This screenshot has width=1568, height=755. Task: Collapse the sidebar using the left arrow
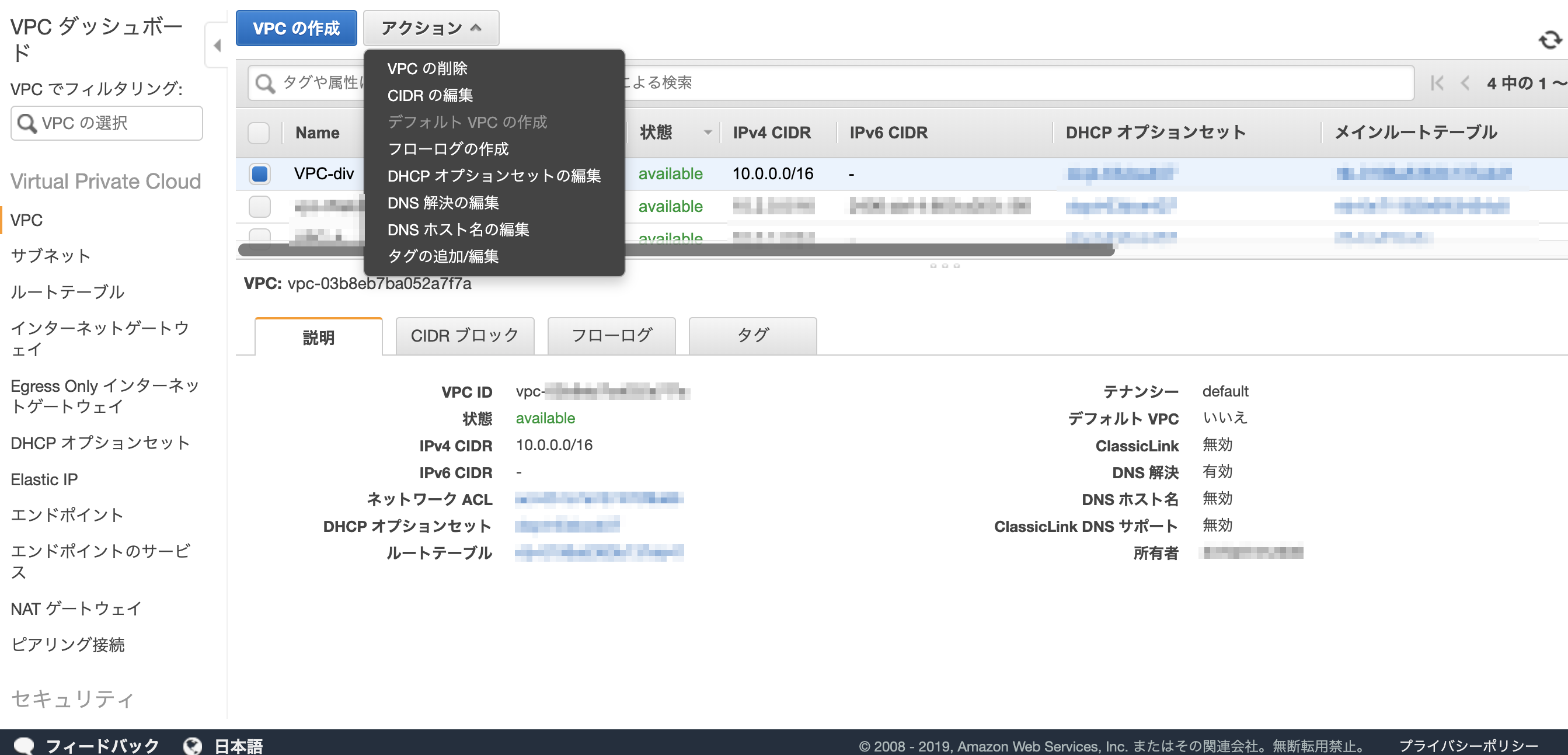click(x=217, y=45)
